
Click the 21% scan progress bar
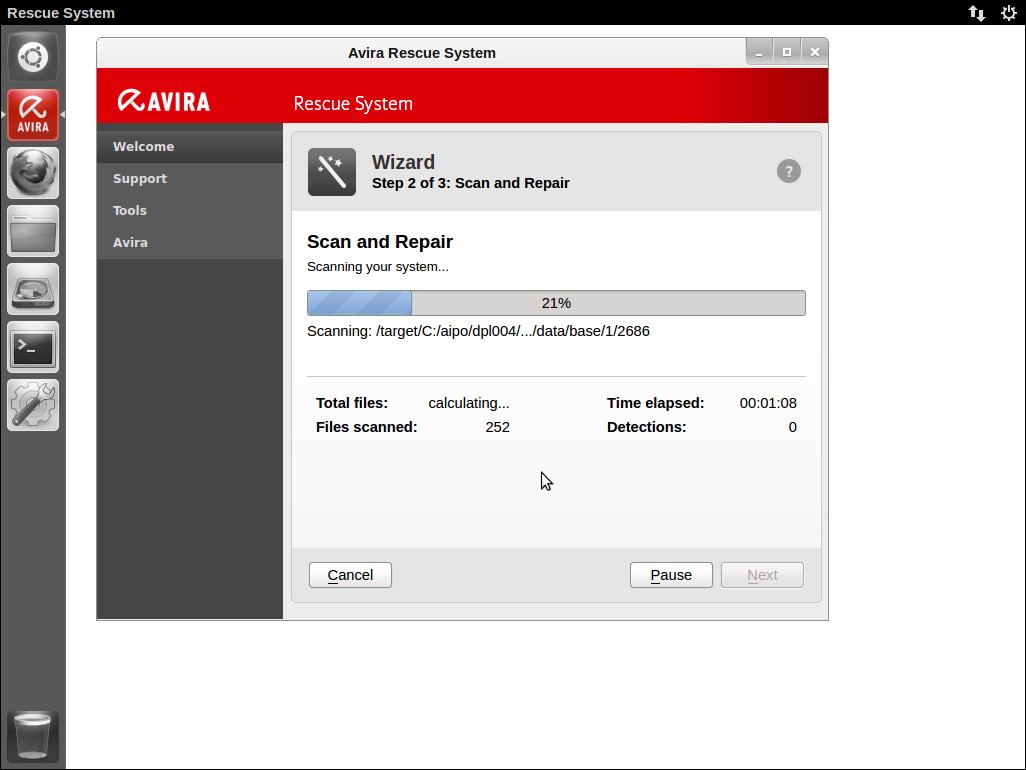[556, 303]
